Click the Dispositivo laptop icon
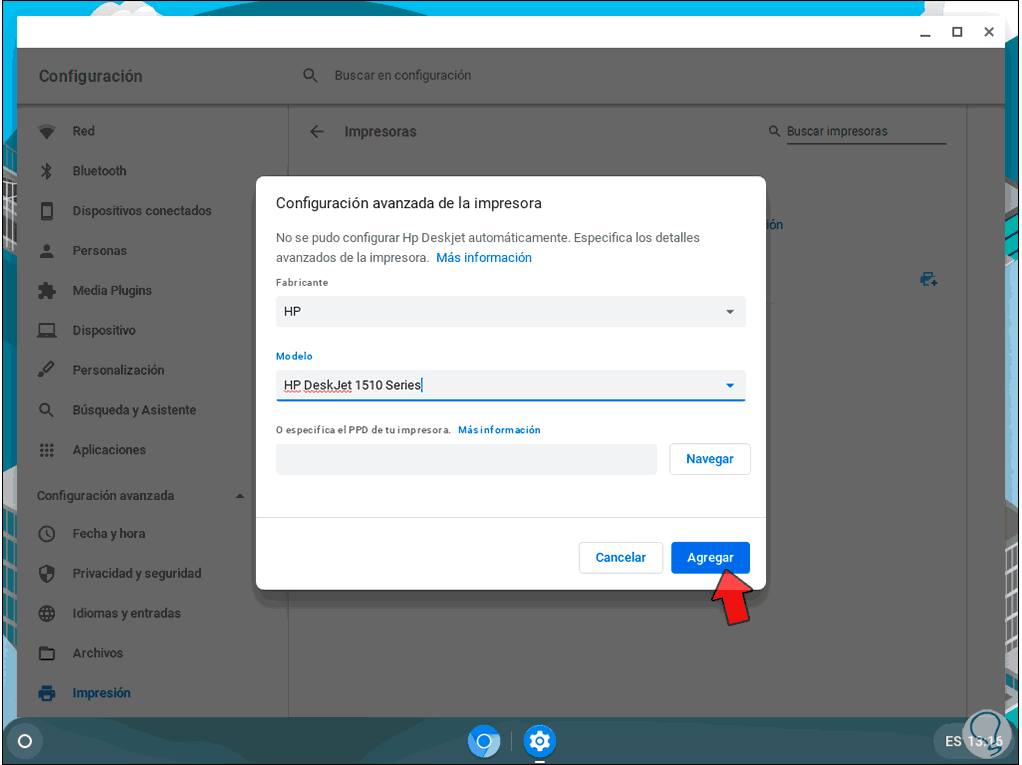 [46, 330]
